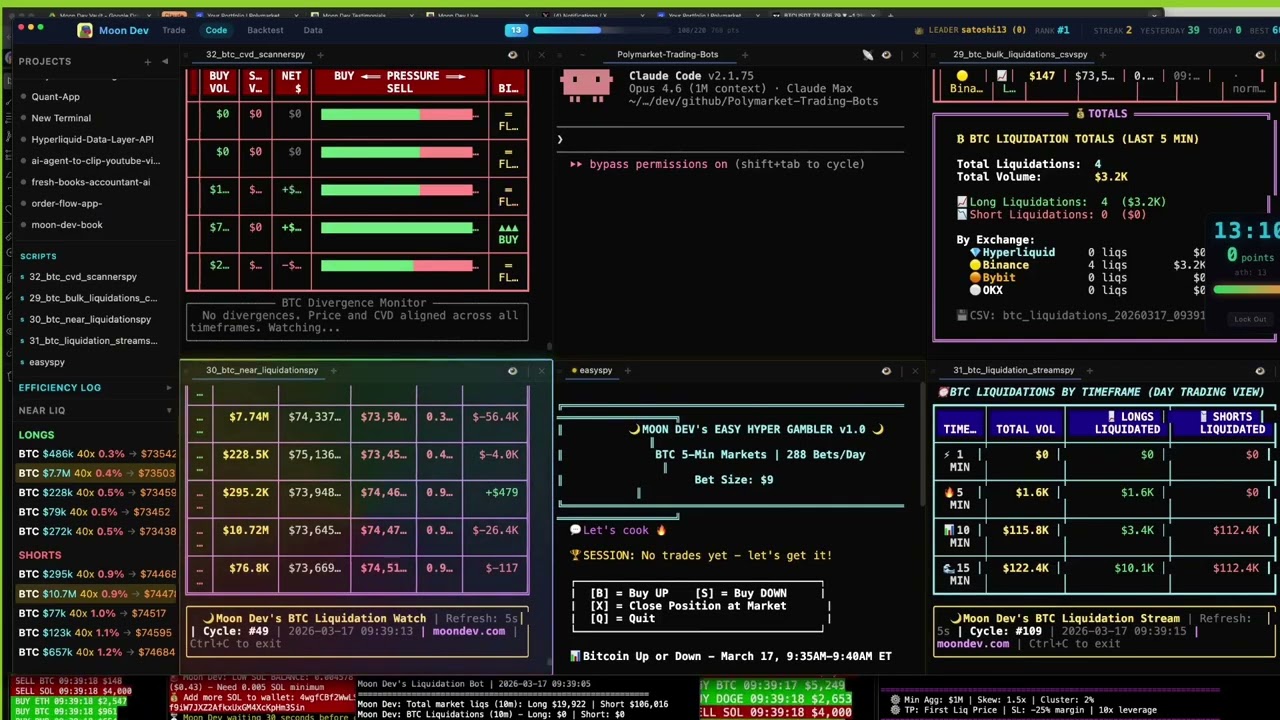Open the fresh-books-accountant-ai project
The height and width of the screenshot is (720, 1280).
pos(90,182)
